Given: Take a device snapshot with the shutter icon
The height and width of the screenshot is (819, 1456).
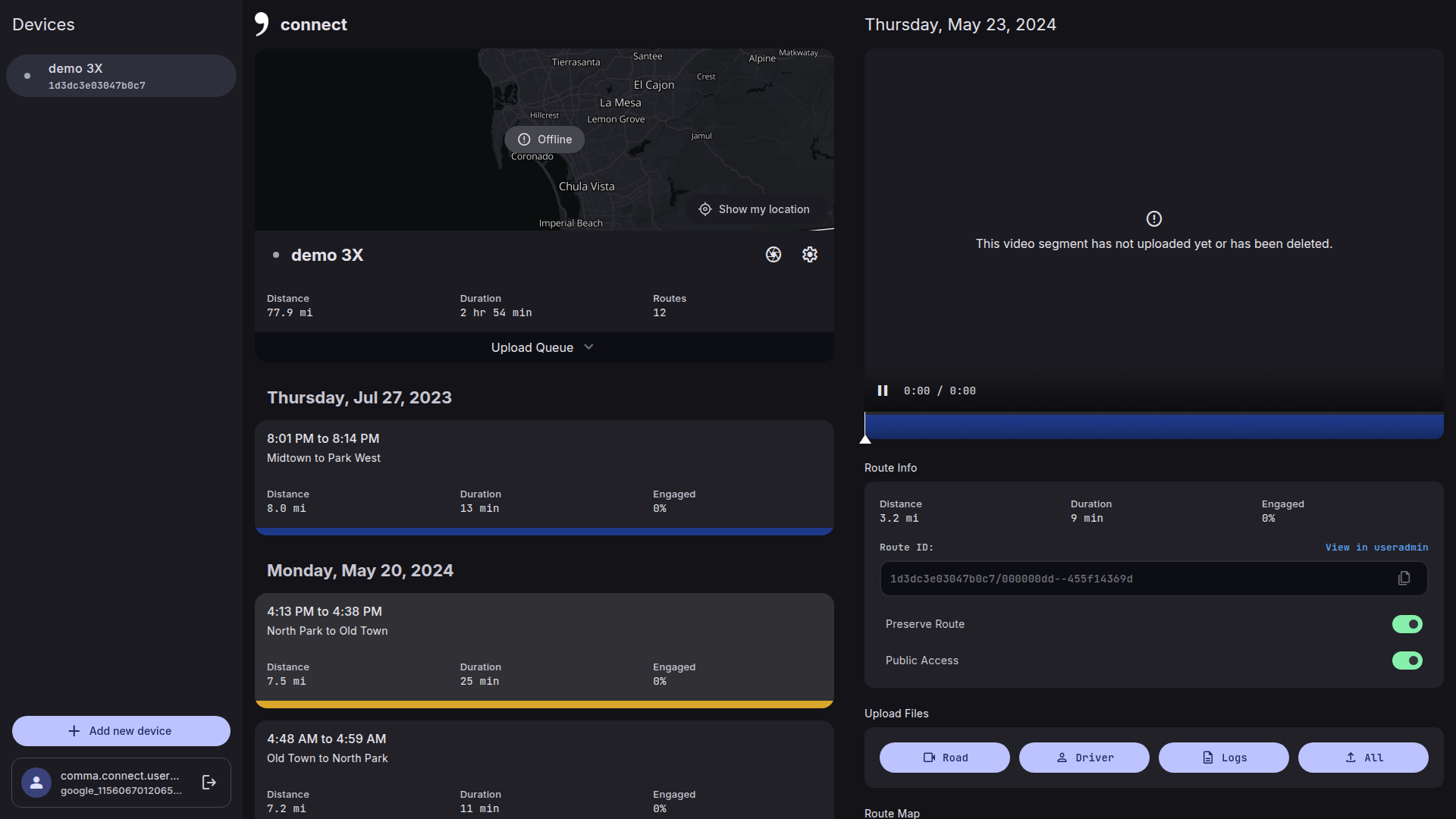Looking at the screenshot, I should 773,255.
